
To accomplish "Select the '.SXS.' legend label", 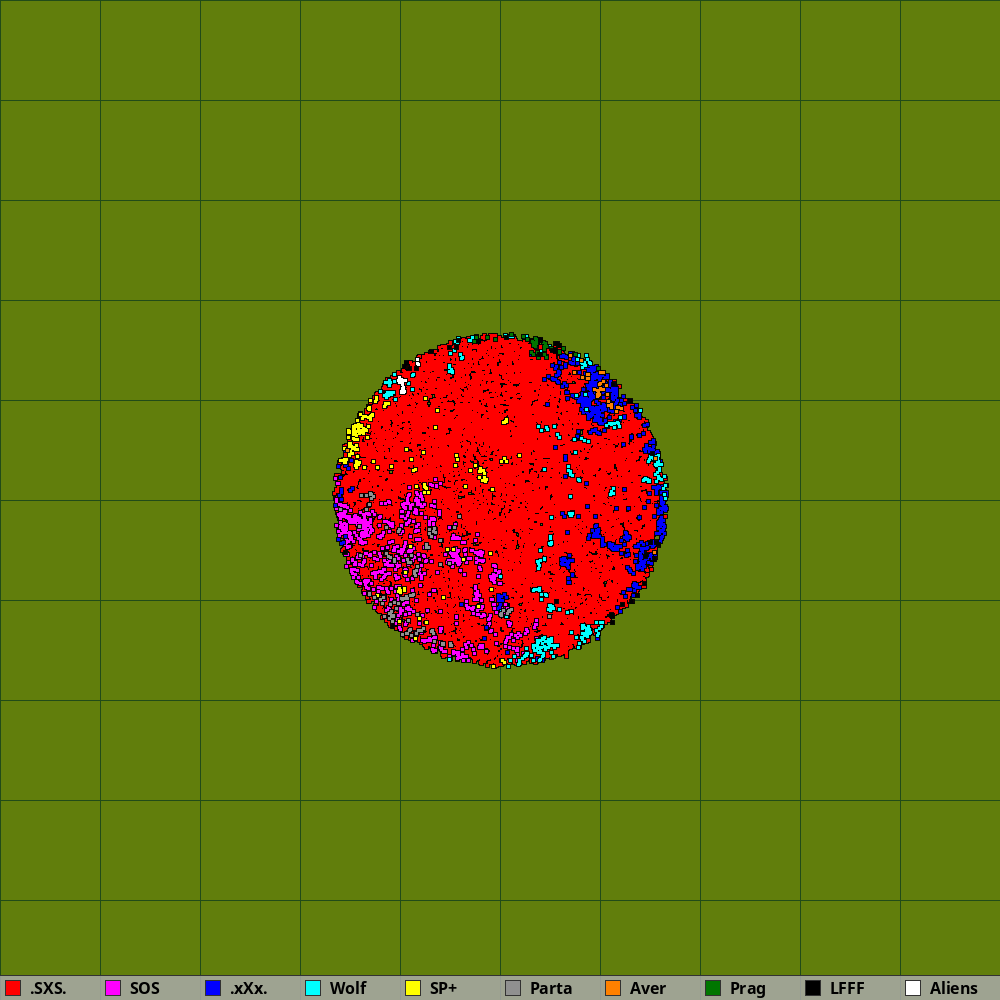I will coord(48,989).
